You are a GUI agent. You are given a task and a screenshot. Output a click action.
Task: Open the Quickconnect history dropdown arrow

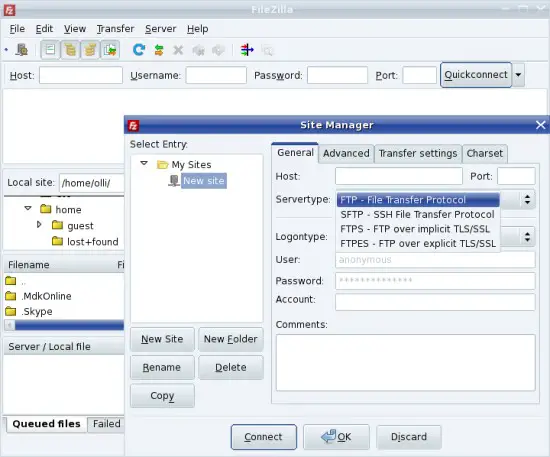point(518,75)
